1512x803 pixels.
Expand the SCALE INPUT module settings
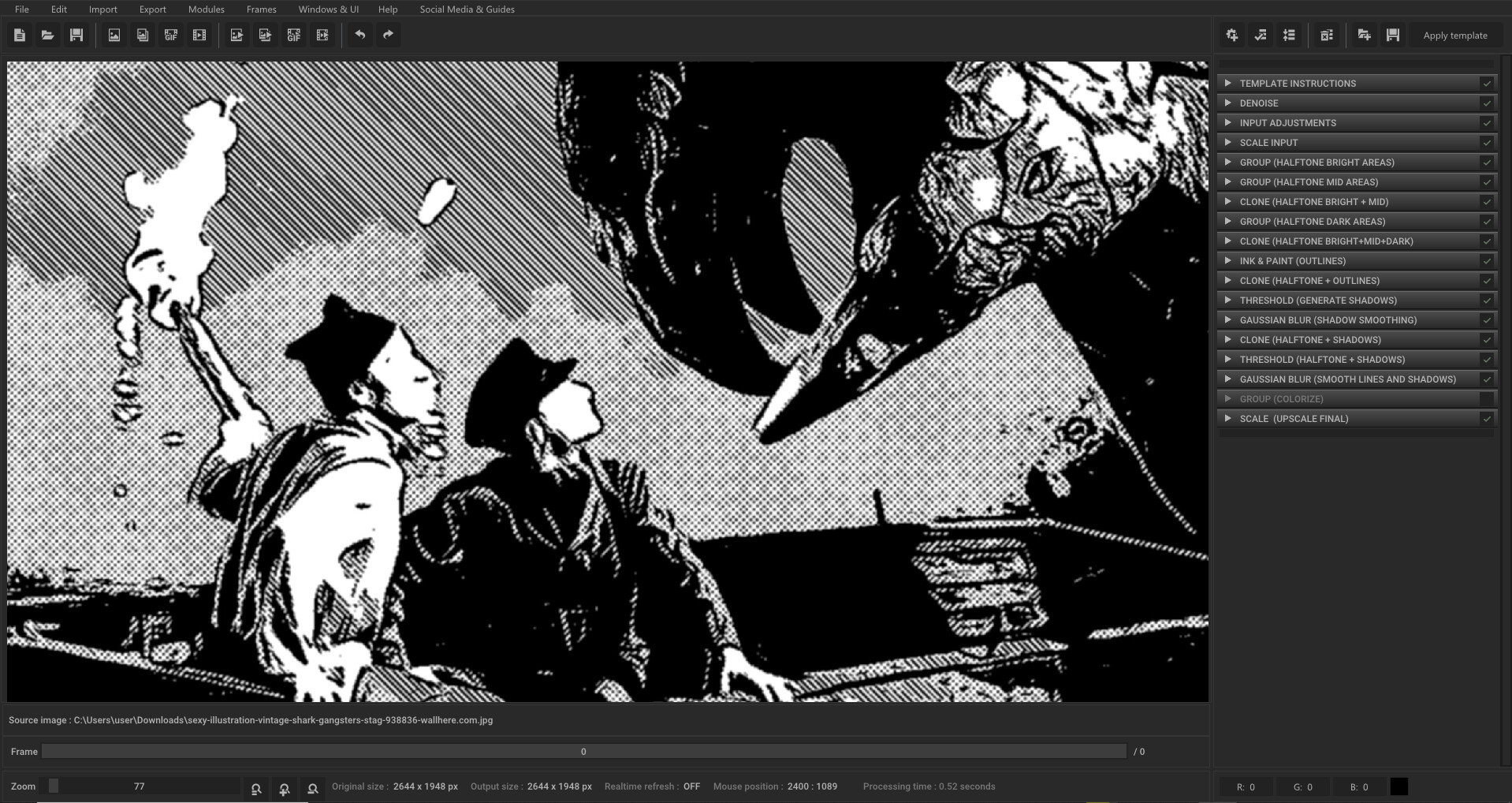pyautogui.click(x=1229, y=142)
